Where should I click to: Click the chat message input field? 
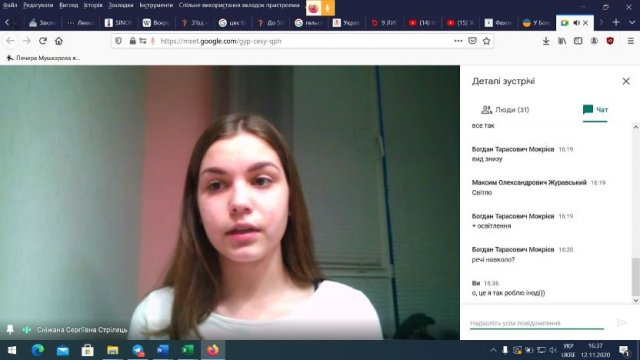(537, 323)
